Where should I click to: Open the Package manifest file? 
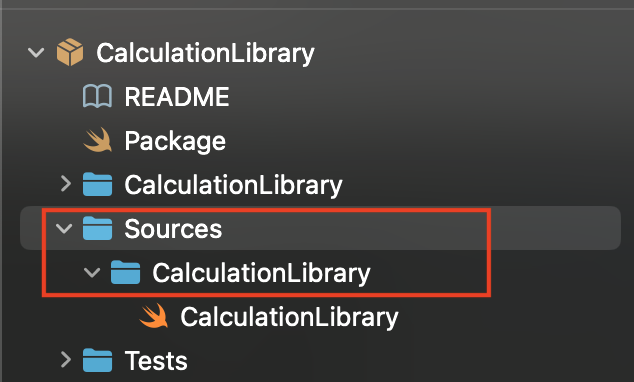(175, 141)
